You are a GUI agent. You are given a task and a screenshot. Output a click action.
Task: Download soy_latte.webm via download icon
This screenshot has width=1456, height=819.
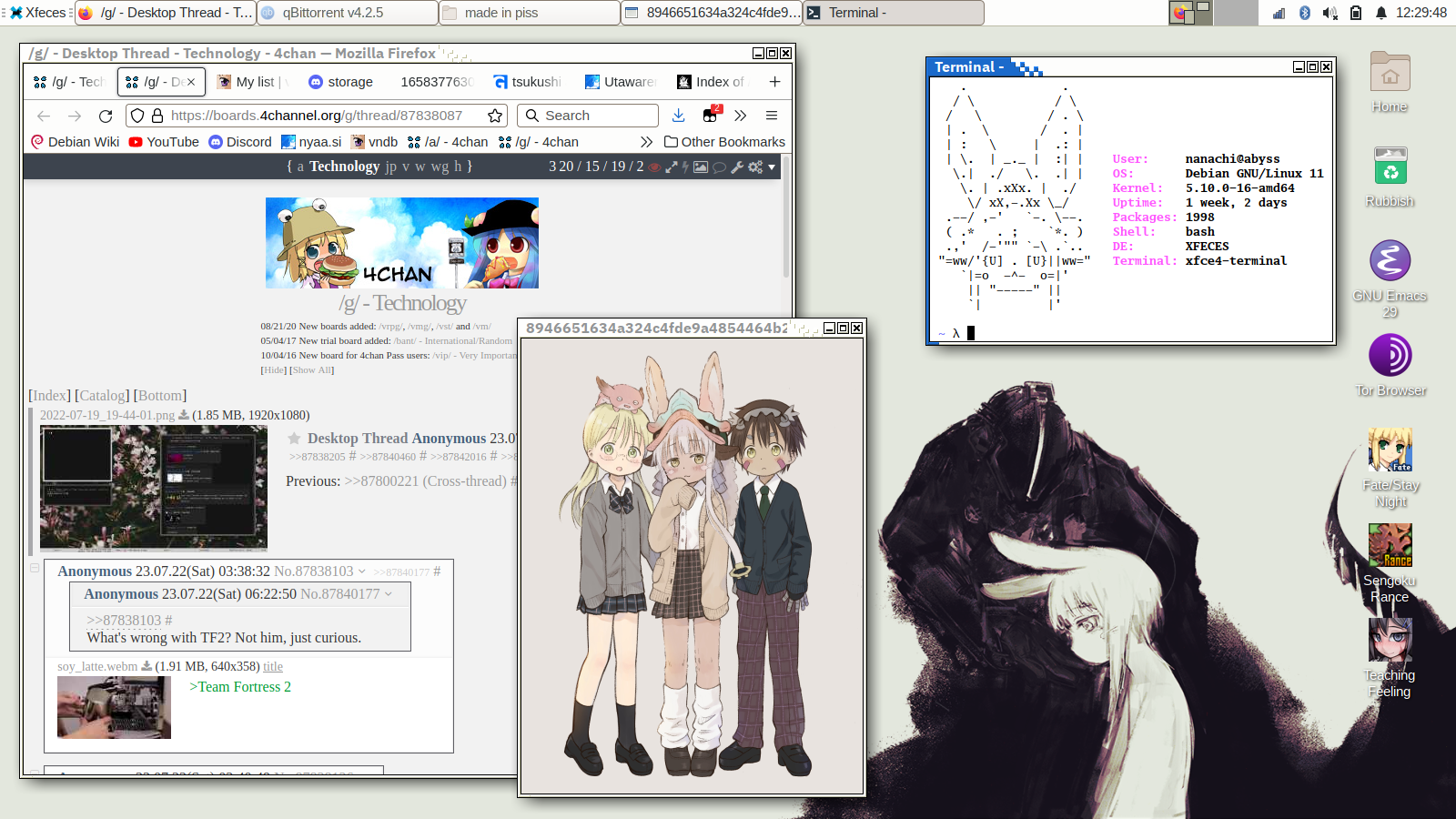pyautogui.click(x=147, y=666)
